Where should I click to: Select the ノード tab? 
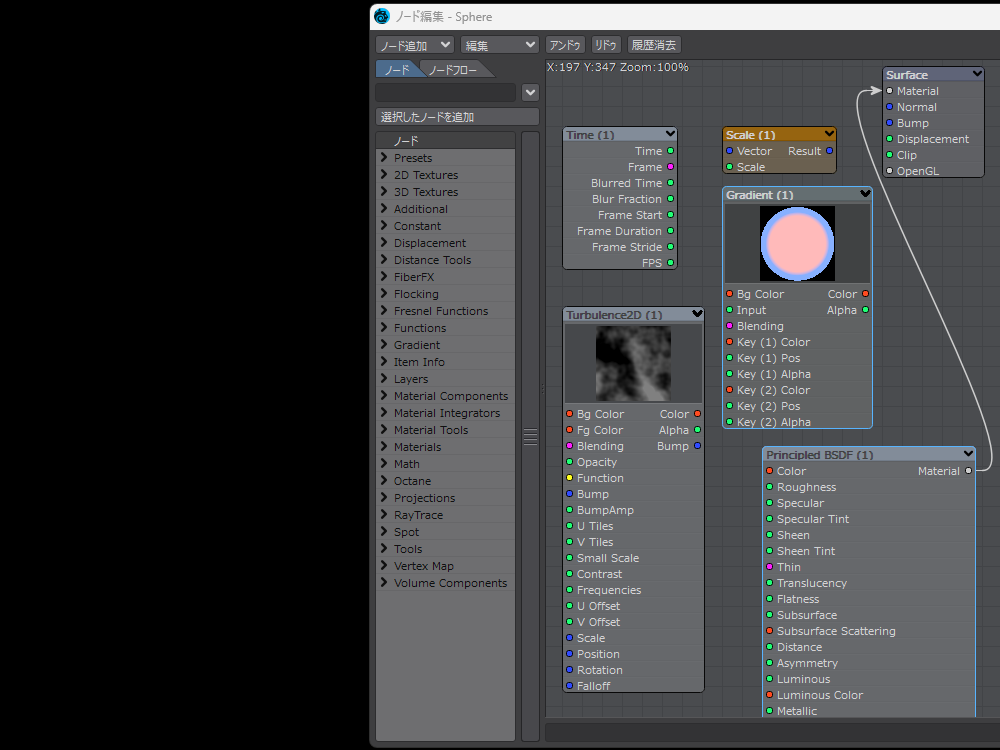tap(397, 70)
